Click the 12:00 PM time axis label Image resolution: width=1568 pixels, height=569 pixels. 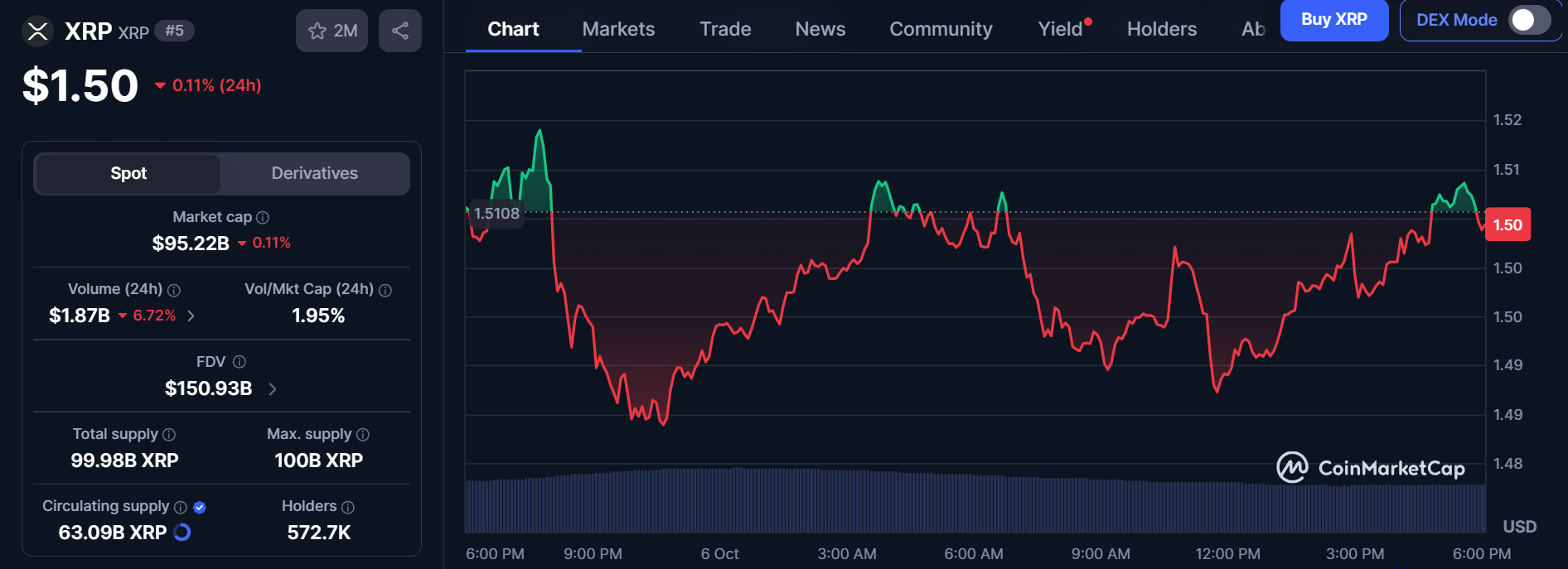(x=1227, y=554)
